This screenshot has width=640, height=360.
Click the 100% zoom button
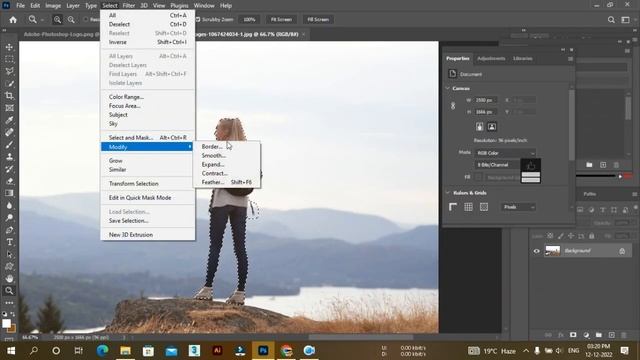(249, 20)
